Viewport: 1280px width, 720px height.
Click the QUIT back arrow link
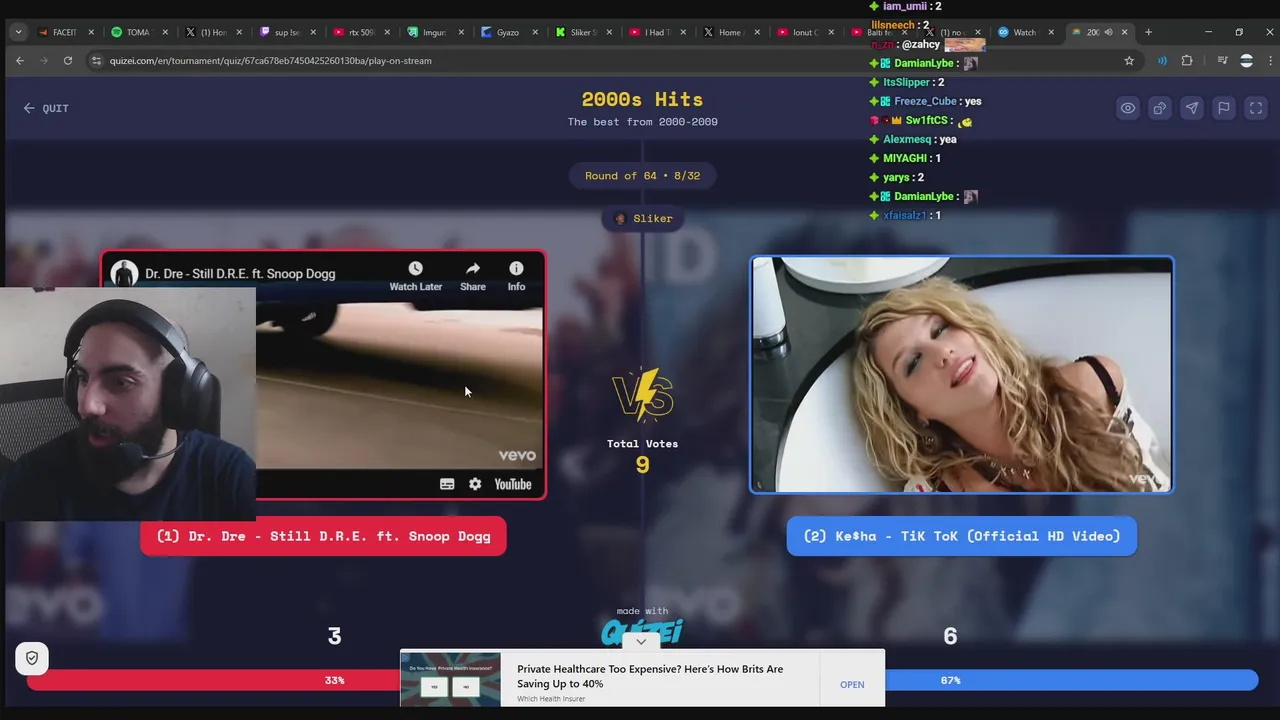(46, 108)
